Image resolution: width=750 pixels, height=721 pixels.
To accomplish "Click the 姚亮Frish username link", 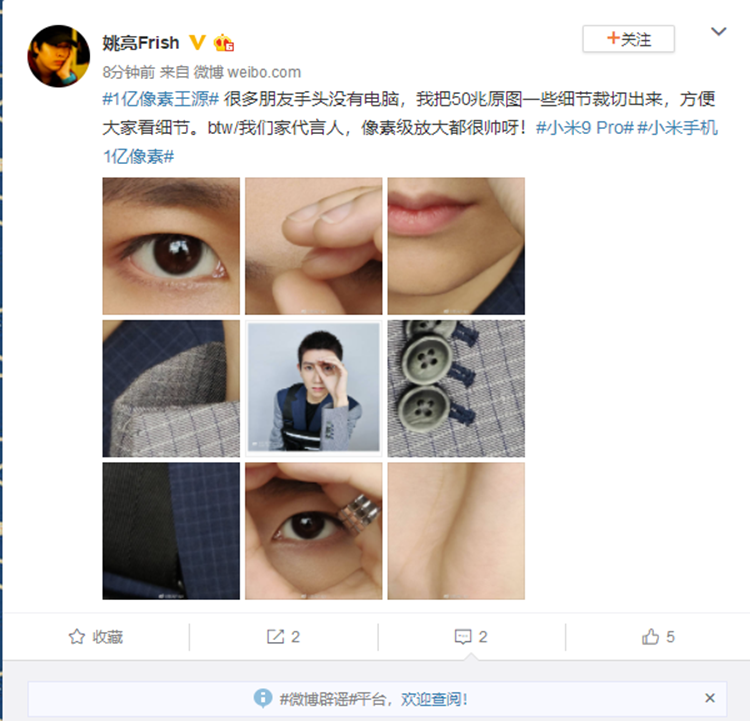I will point(141,43).
